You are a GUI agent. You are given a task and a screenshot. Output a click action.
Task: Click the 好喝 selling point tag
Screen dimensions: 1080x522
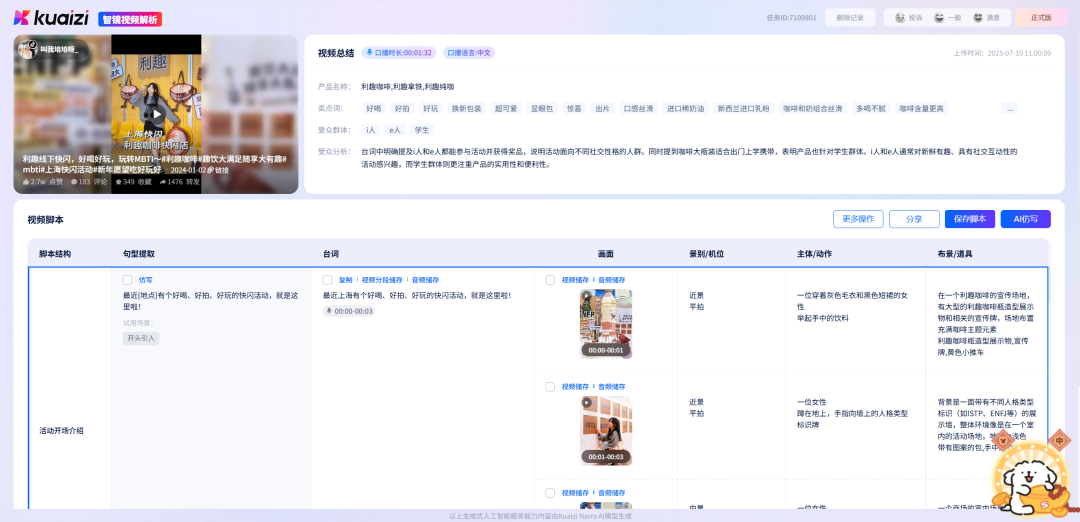tap(373, 109)
